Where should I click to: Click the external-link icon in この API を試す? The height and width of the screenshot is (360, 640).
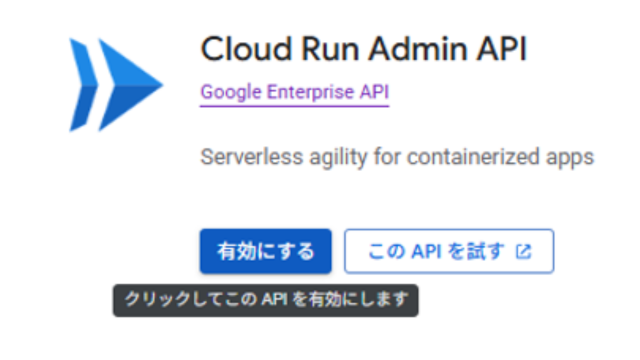coord(523,251)
